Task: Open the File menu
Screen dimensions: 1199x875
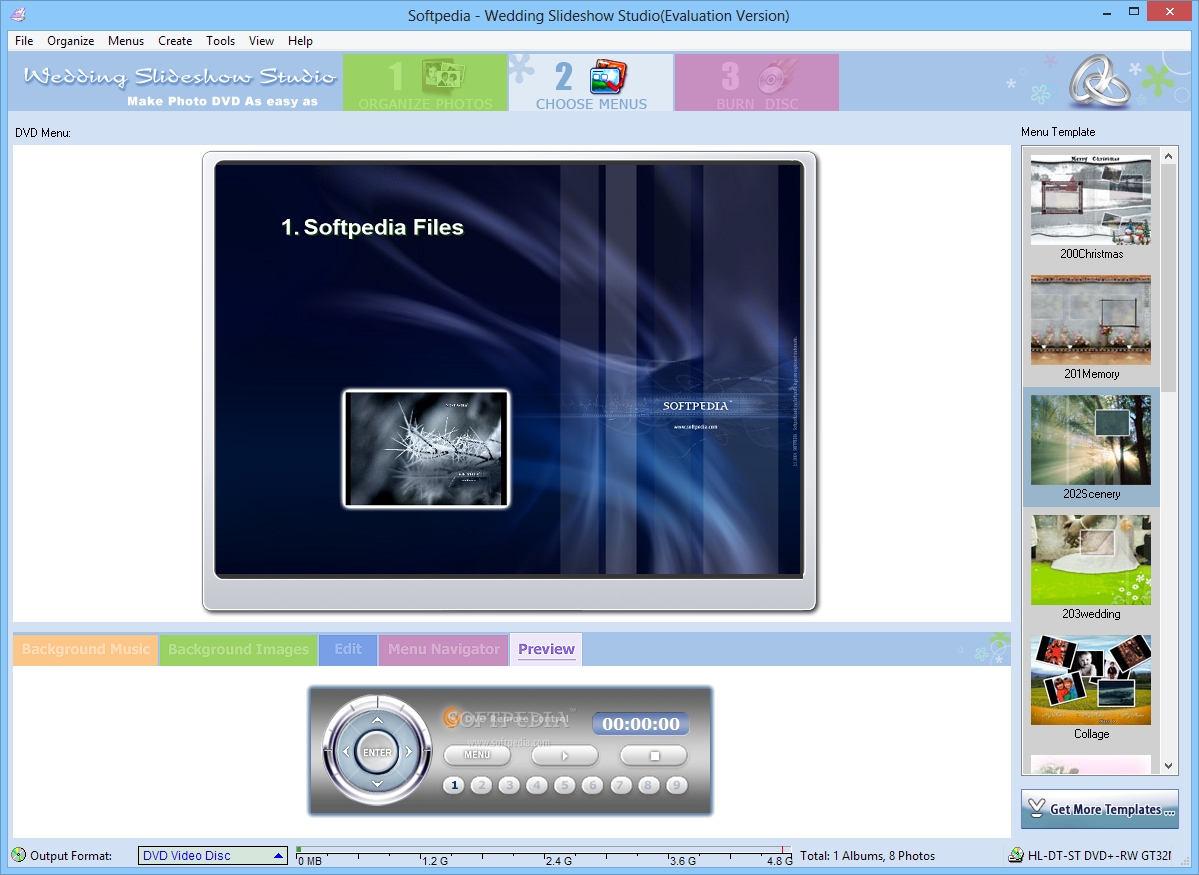Action: click(x=24, y=41)
